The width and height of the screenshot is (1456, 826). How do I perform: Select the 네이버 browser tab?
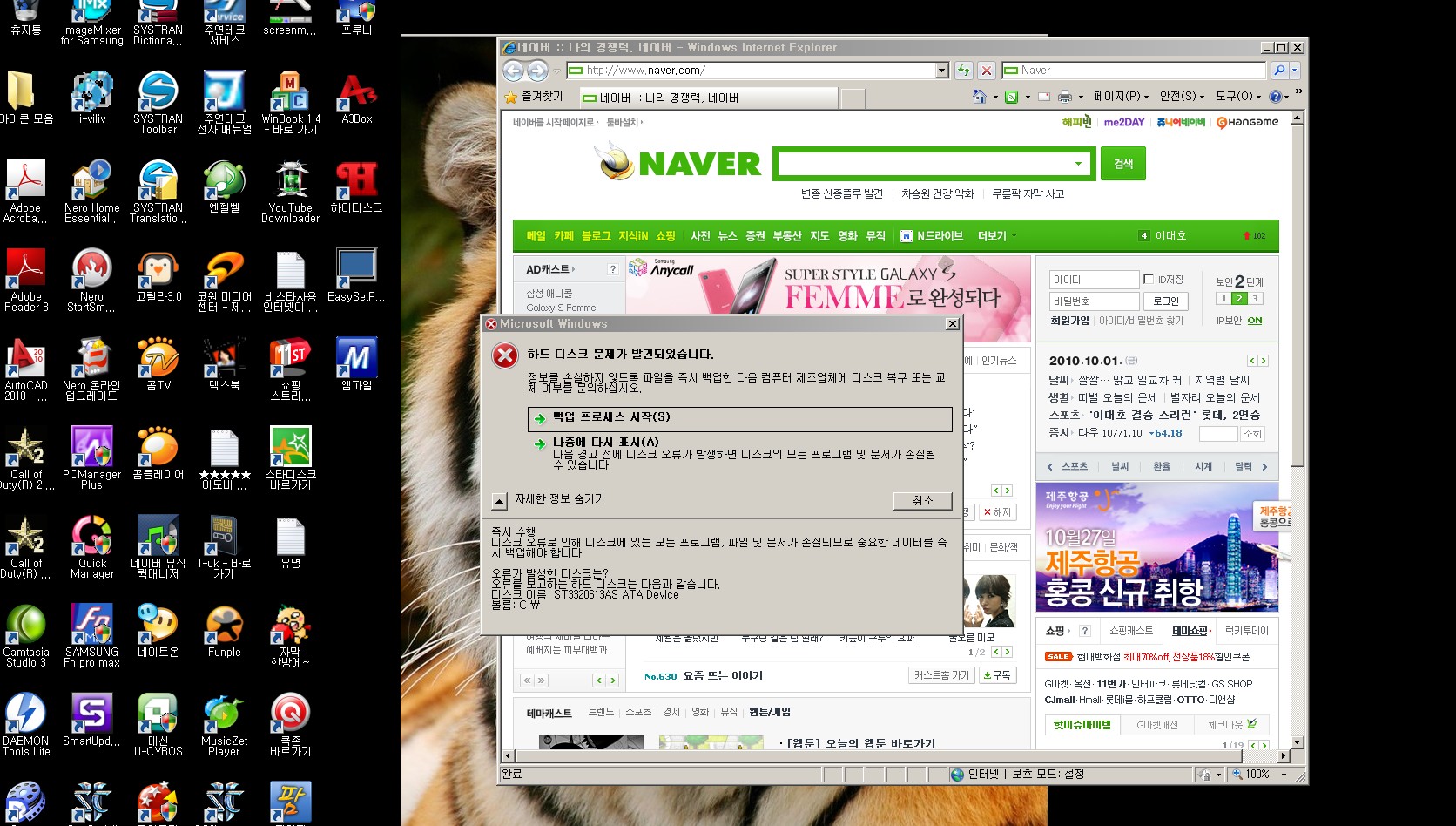709,98
